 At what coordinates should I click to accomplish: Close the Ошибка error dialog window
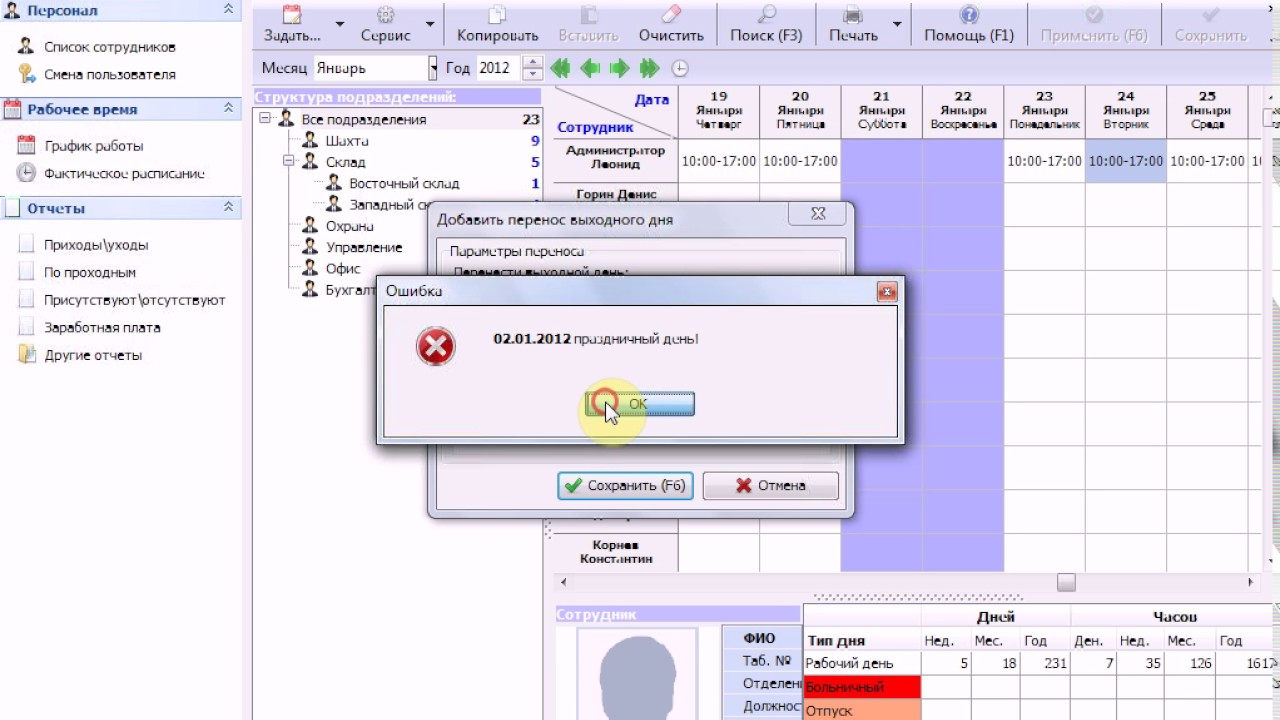886,292
